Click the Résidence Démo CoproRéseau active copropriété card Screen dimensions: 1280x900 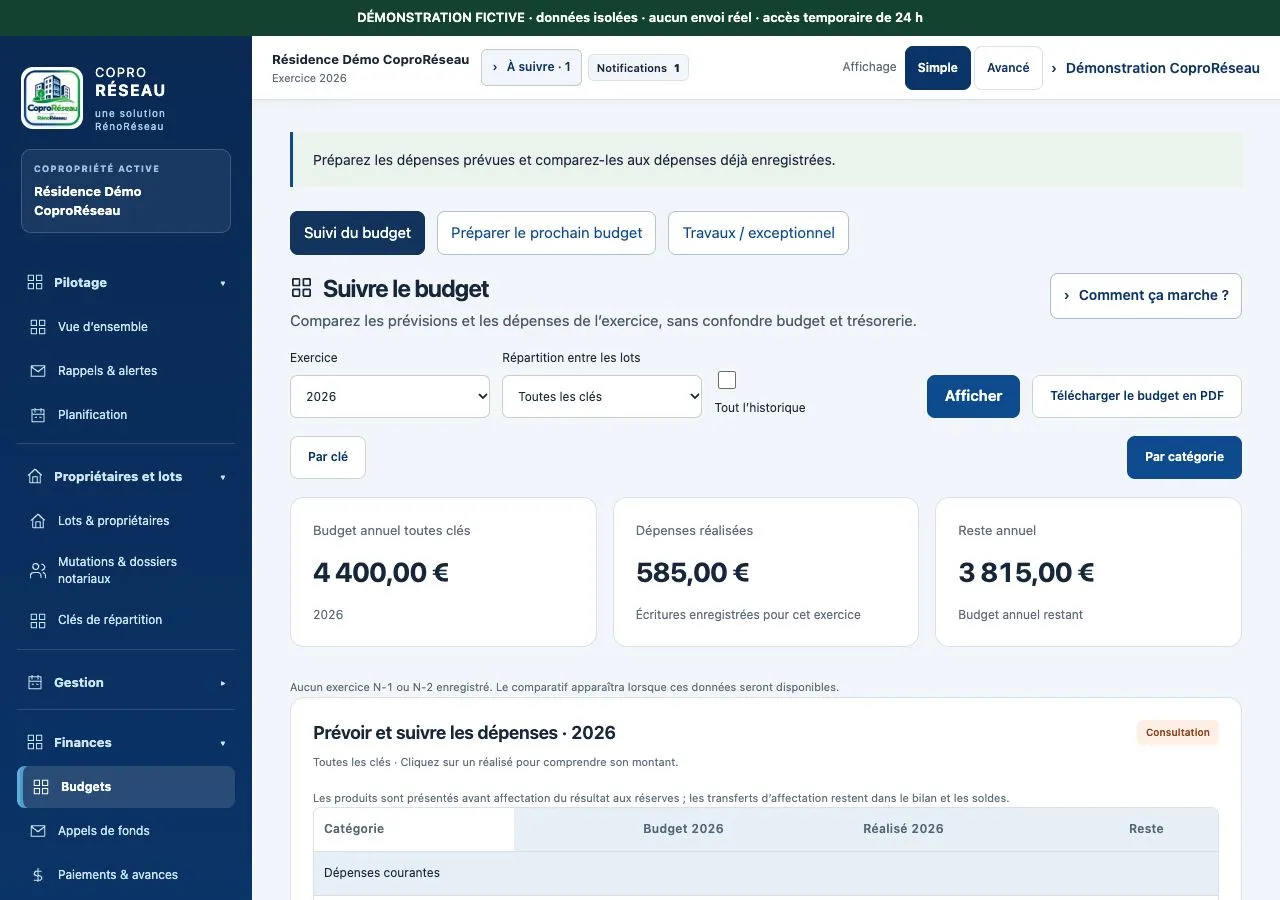coord(126,191)
